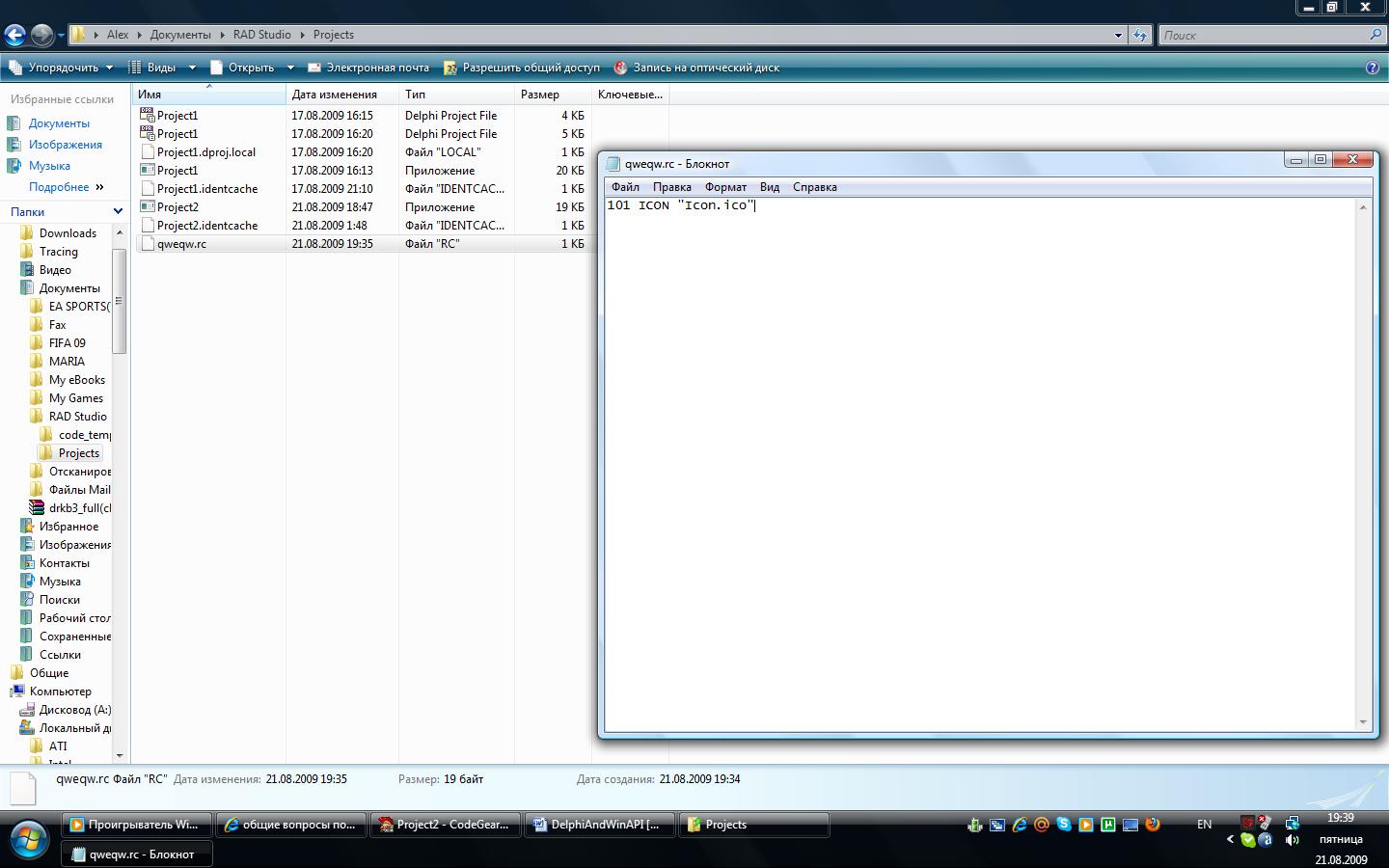
Task: Open the Help question mark icon
Action: [1373, 68]
